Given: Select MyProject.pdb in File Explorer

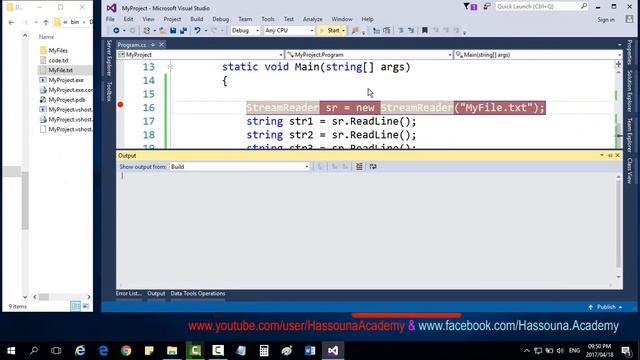Looking at the screenshot, I should [x=67, y=100].
